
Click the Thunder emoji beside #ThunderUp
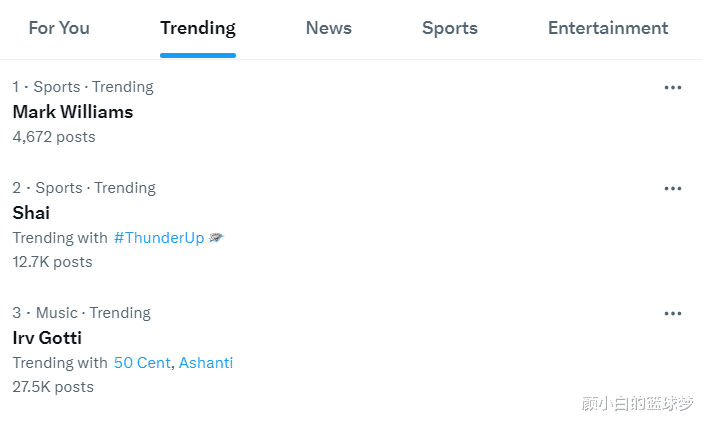click(x=216, y=238)
